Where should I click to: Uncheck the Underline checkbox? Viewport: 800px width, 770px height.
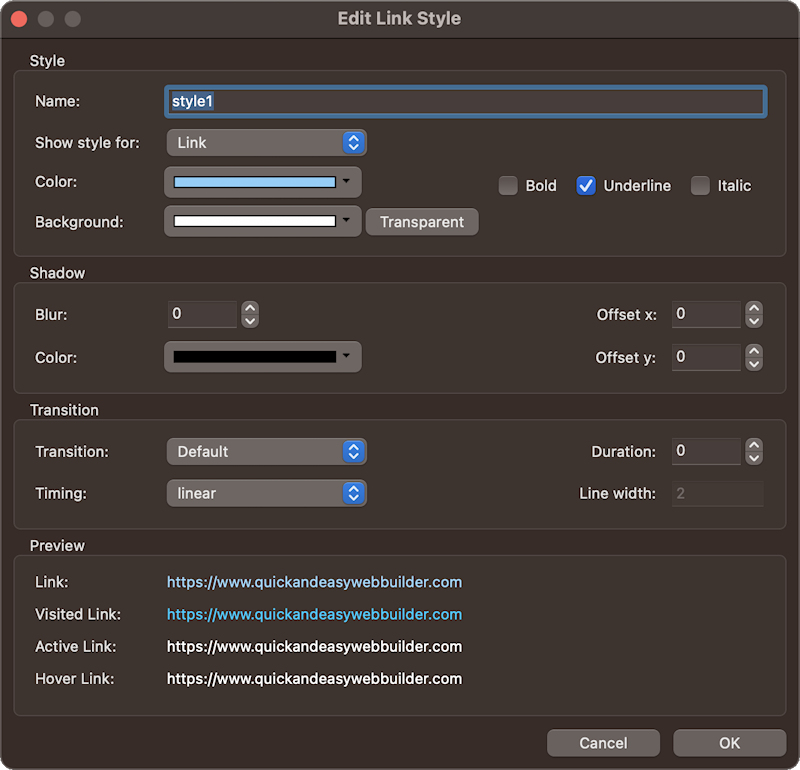(586, 185)
